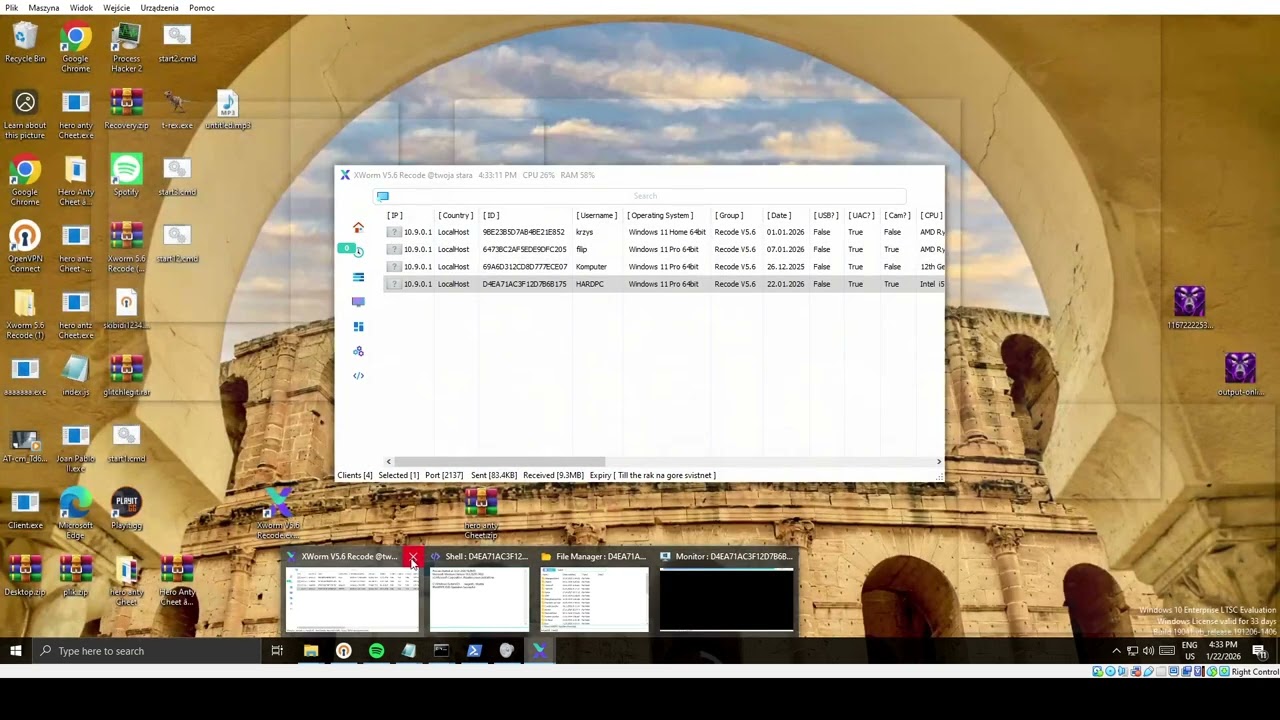Screen dimensions: 1280x720
Task: Close the XWorm taskbar thumbnail preview
Action: (x=412, y=557)
